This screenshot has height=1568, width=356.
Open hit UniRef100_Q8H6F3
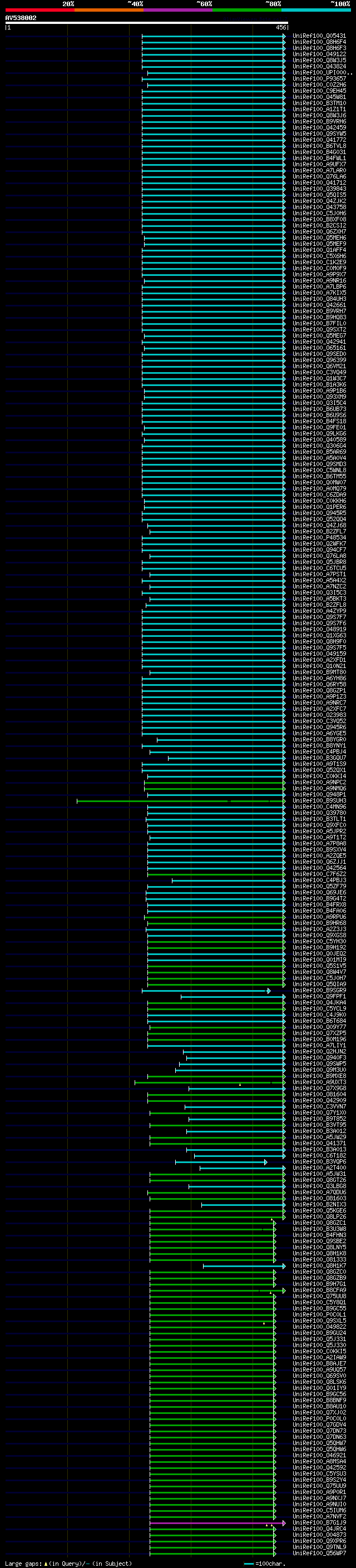point(319,48)
